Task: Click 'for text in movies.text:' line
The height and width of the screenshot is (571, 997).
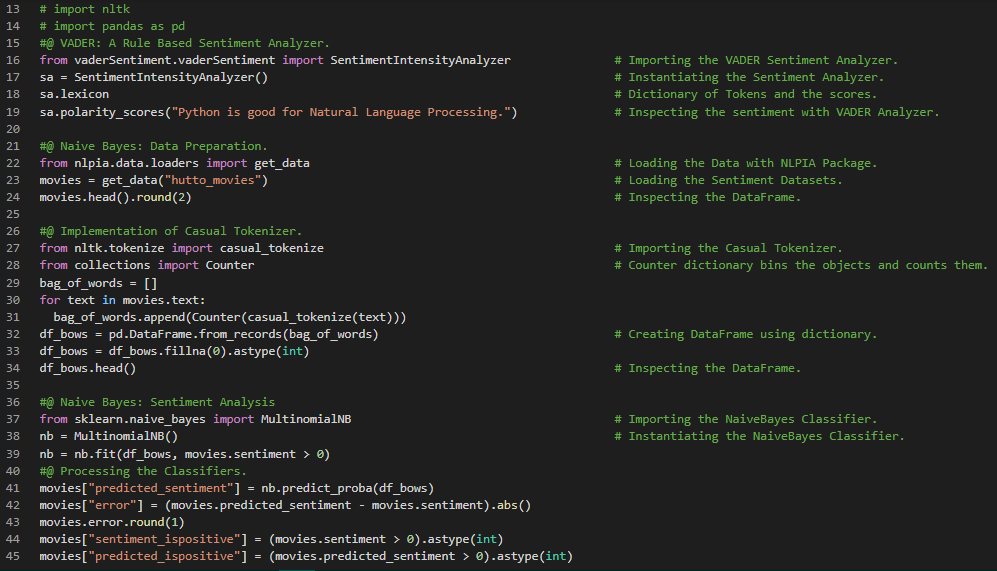Action: point(122,300)
